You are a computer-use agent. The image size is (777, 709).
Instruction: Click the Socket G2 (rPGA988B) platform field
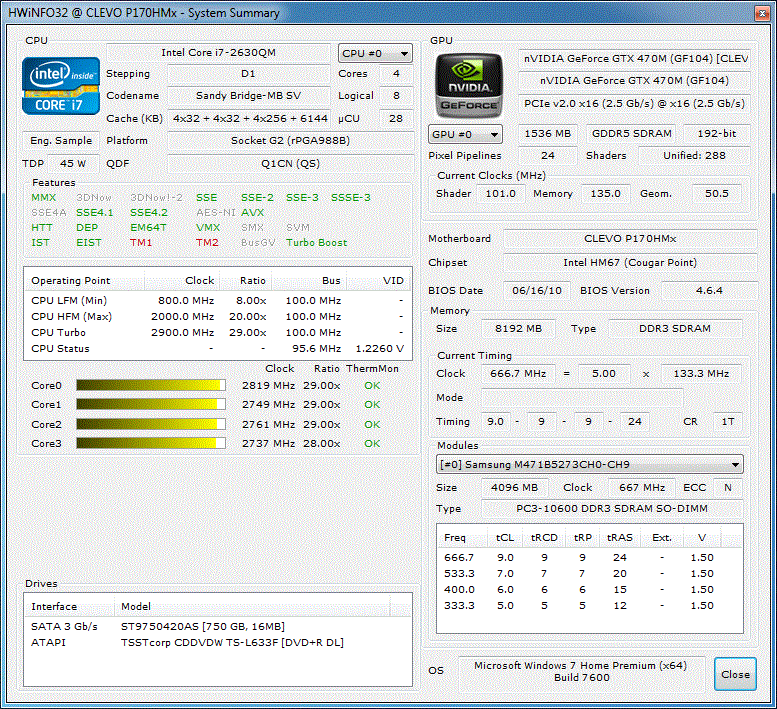pos(290,141)
